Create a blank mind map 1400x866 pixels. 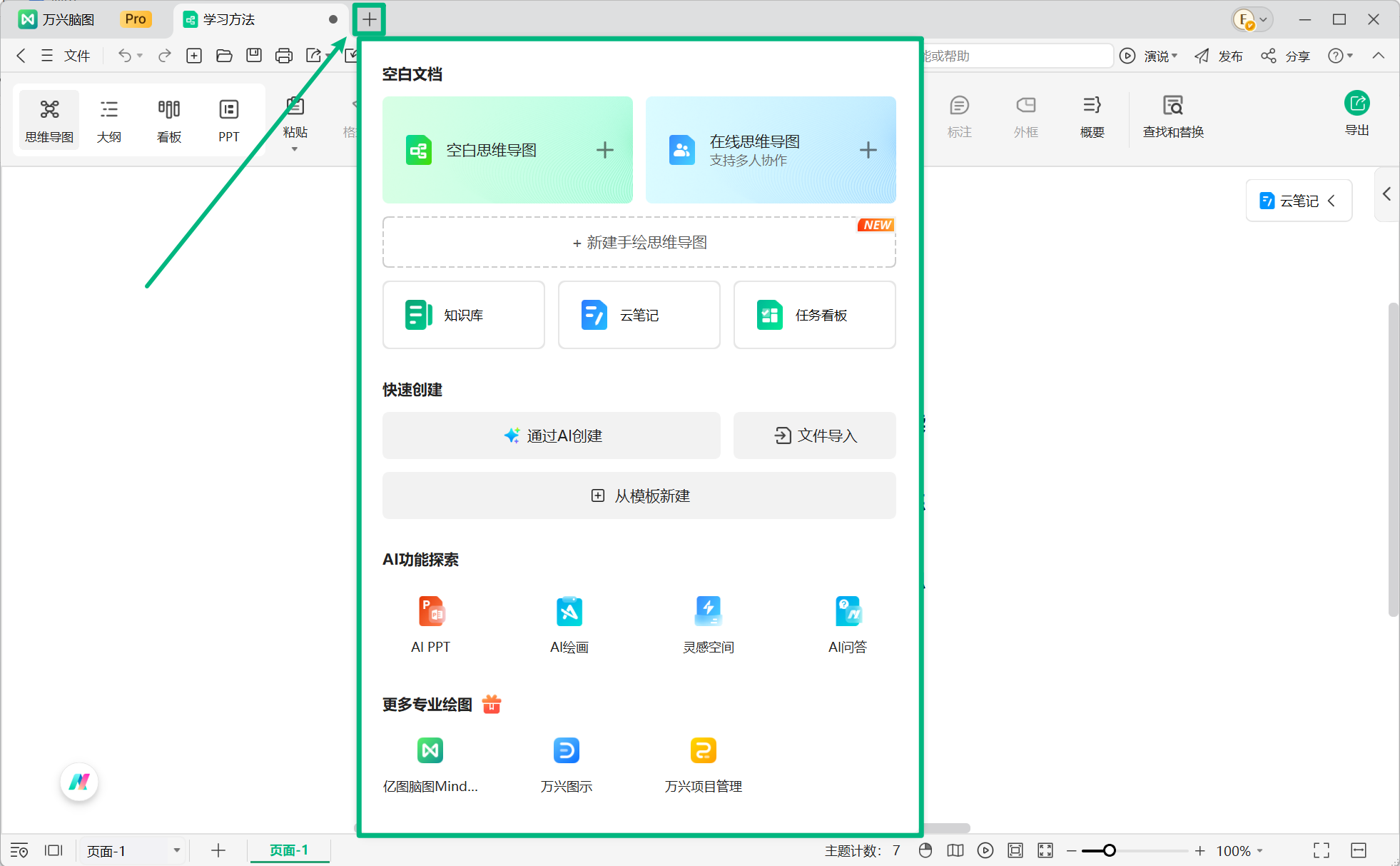(x=507, y=150)
